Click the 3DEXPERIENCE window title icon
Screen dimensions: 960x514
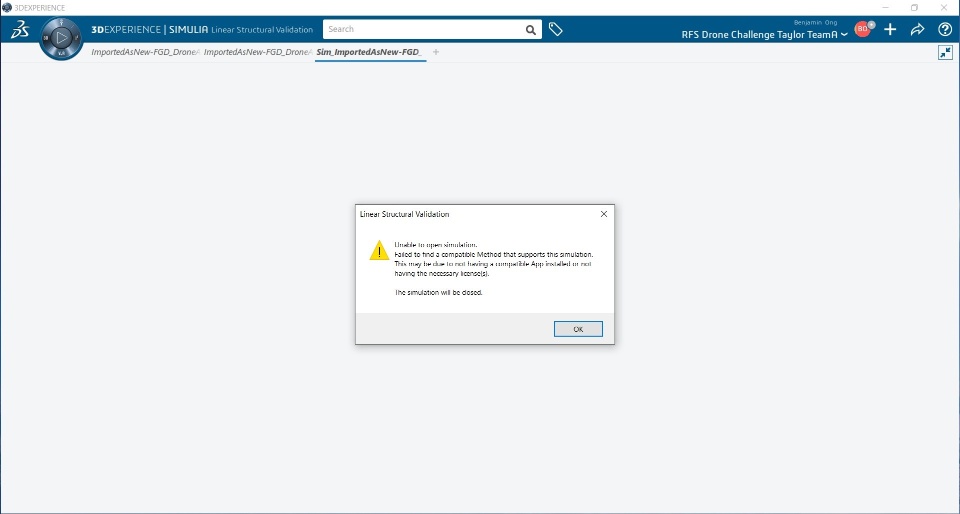[x=7, y=7]
